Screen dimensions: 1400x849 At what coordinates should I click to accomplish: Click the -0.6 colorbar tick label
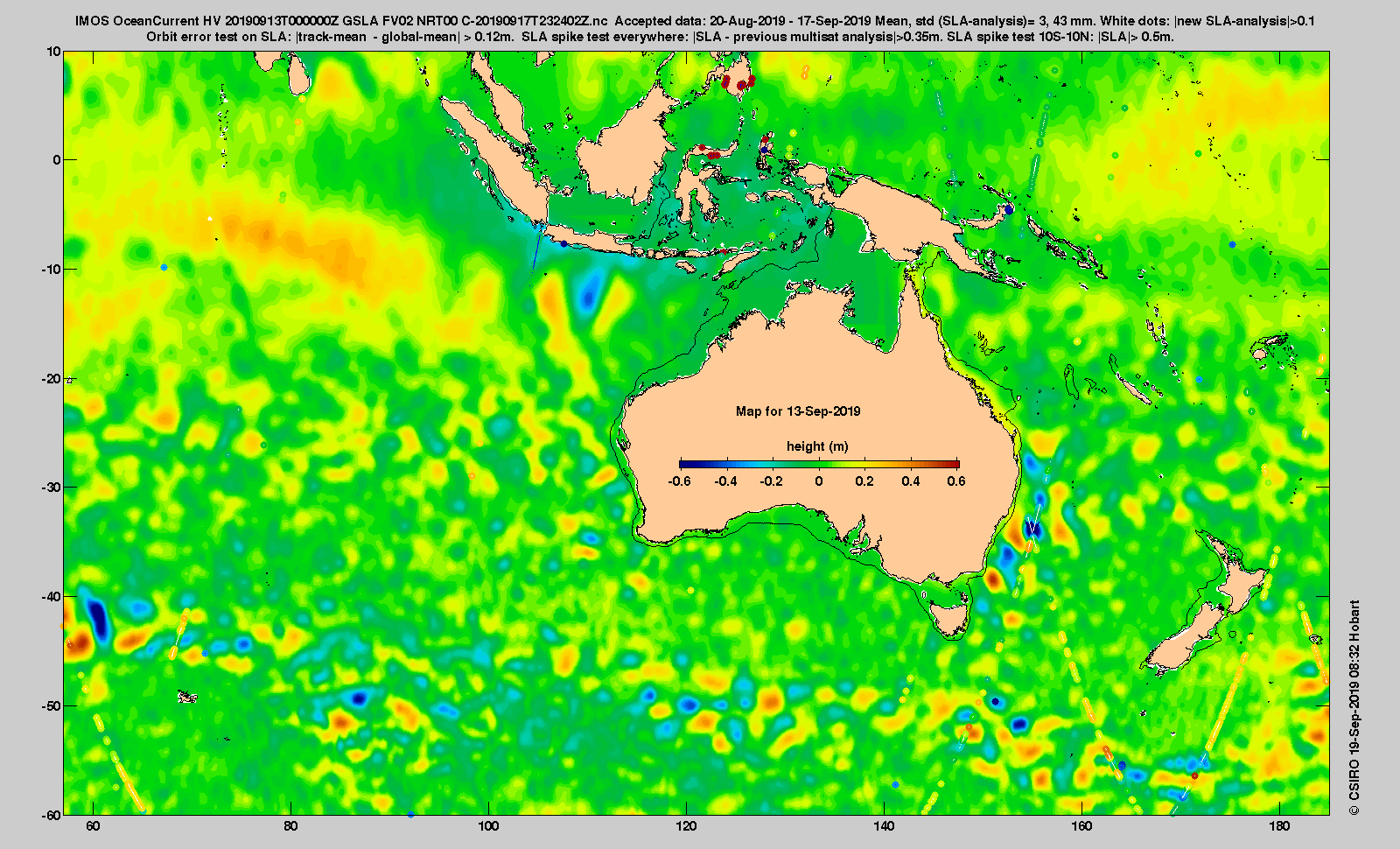tap(679, 481)
